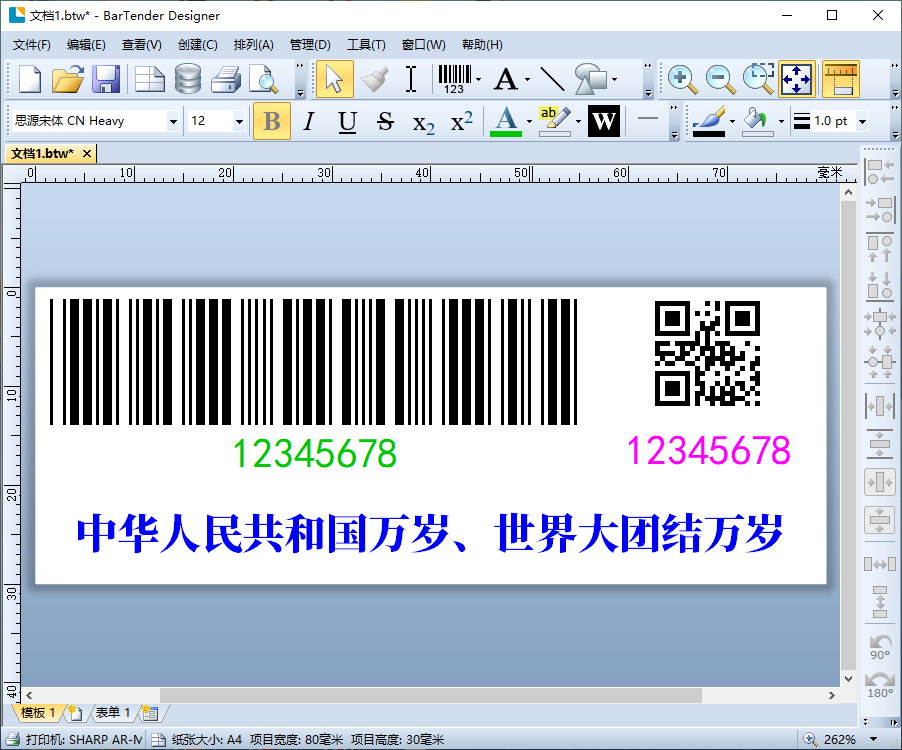Select the magenta 12345678 text
This screenshot has width=902, height=750.
[x=709, y=450]
